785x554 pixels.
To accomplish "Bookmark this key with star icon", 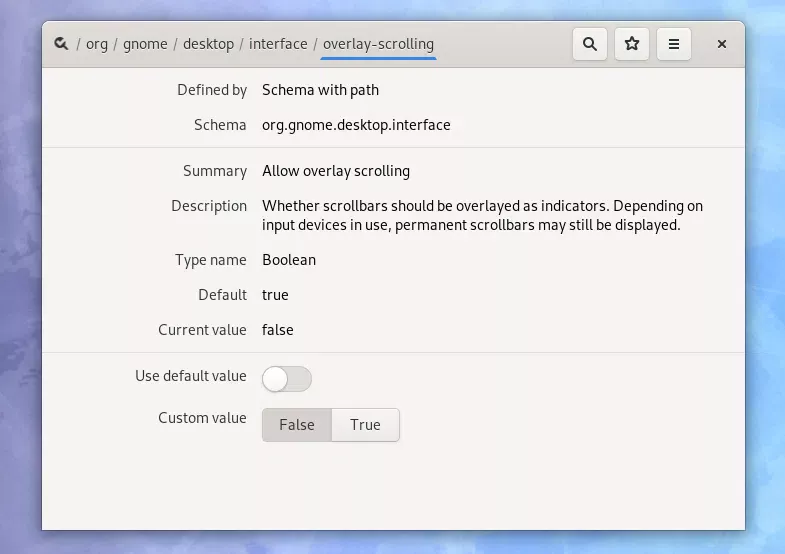I will tap(632, 44).
